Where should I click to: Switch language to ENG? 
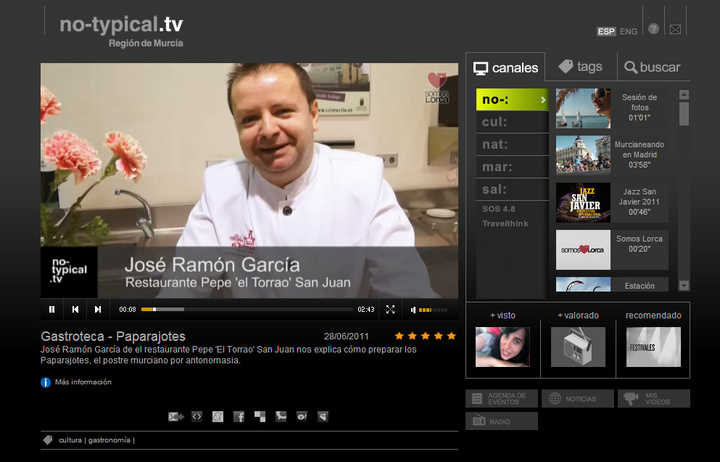(628, 31)
